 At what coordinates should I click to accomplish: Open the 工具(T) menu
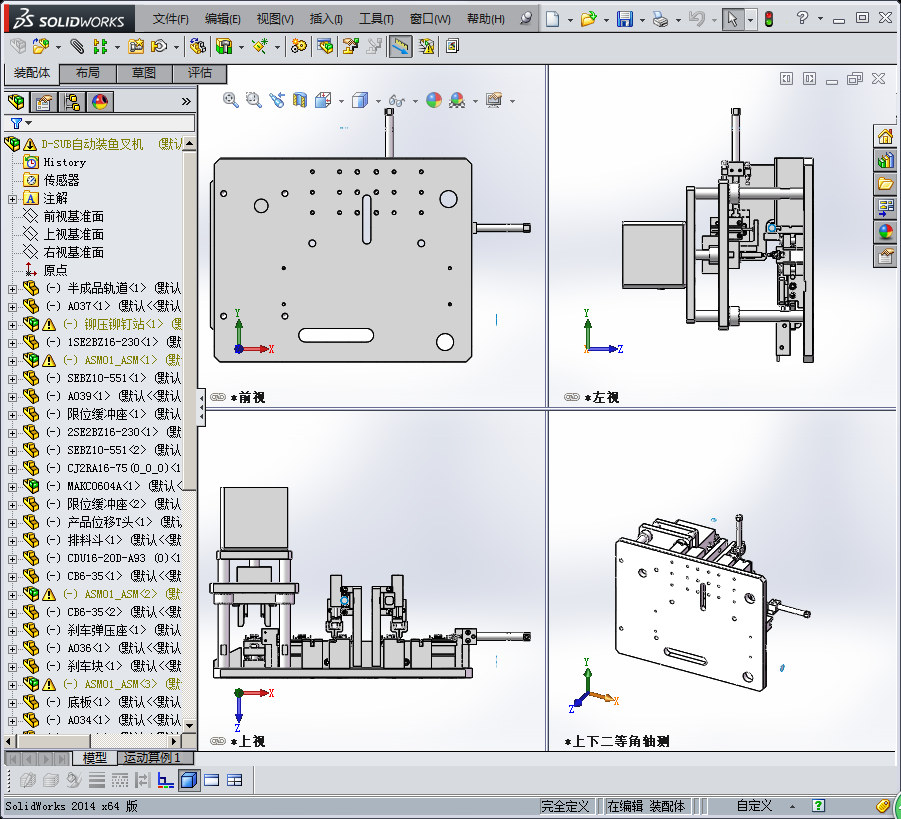(376, 19)
